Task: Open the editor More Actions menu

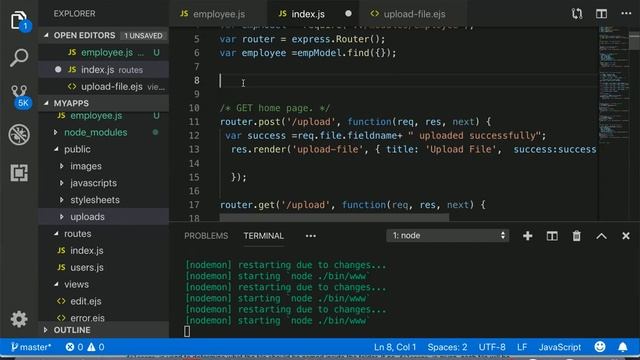Action: tap(626, 13)
